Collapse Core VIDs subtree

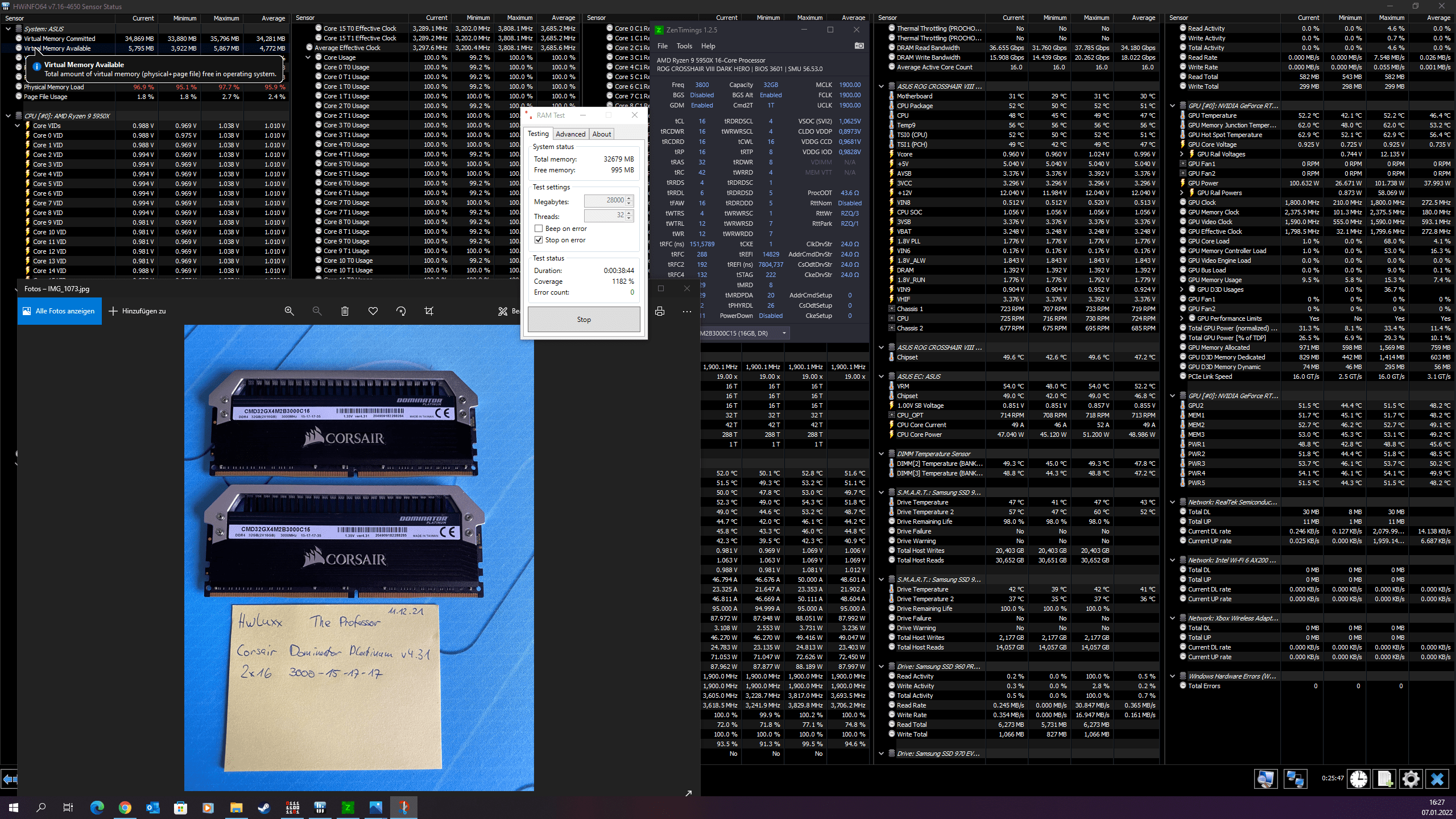tap(18, 126)
